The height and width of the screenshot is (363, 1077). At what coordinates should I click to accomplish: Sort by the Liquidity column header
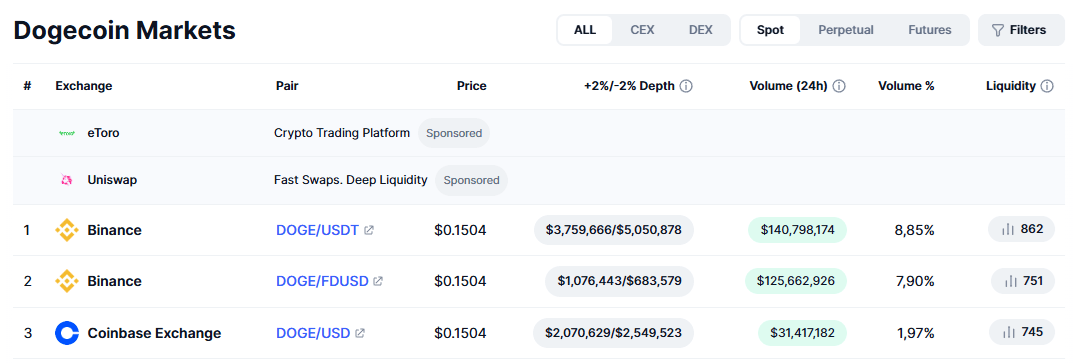coord(1010,86)
